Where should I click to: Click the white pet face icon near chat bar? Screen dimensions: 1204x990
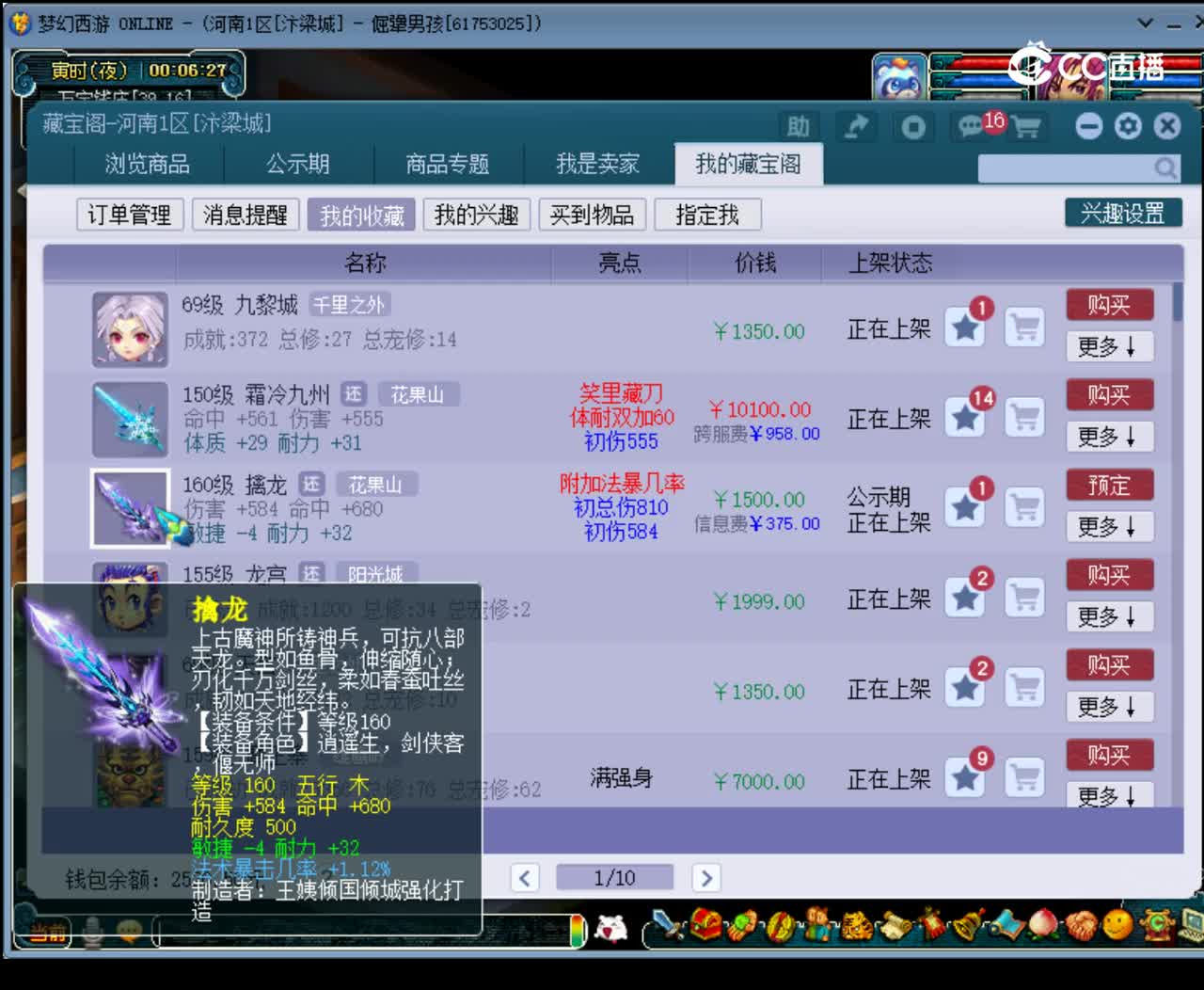(x=612, y=928)
